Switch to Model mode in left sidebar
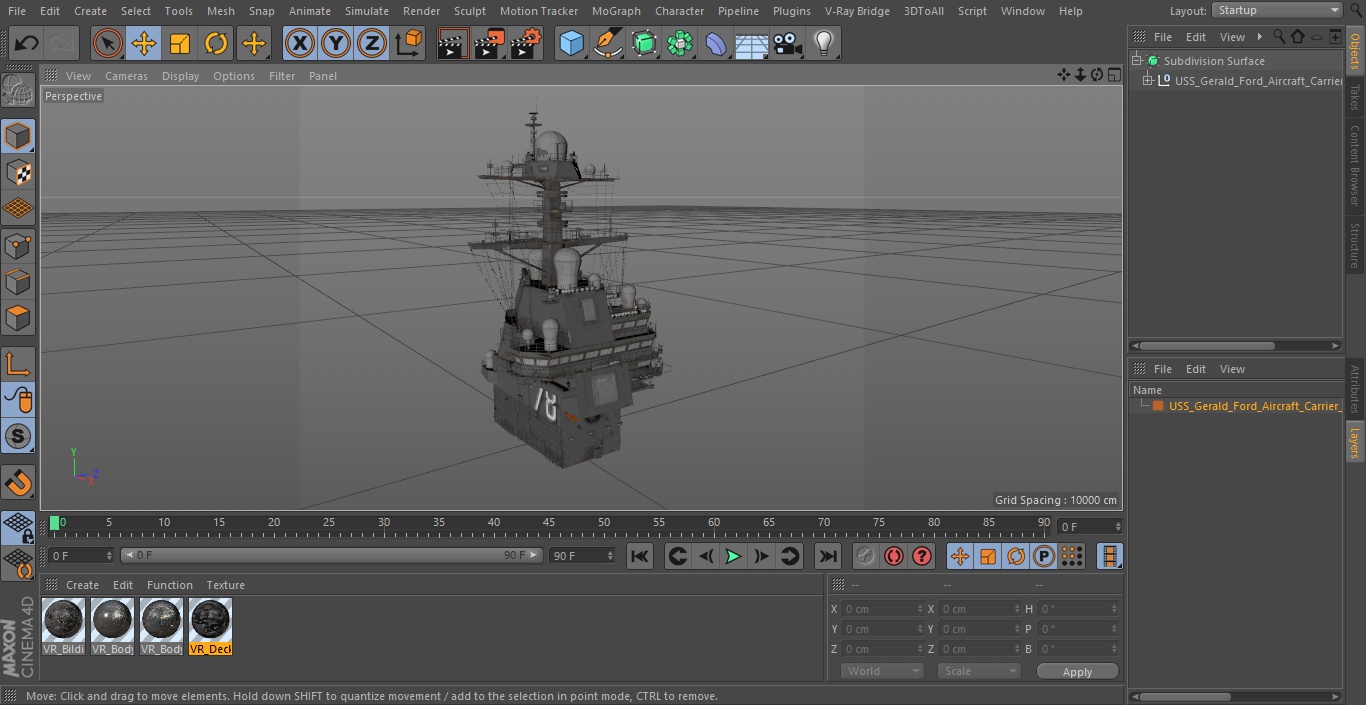 pyautogui.click(x=18, y=136)
